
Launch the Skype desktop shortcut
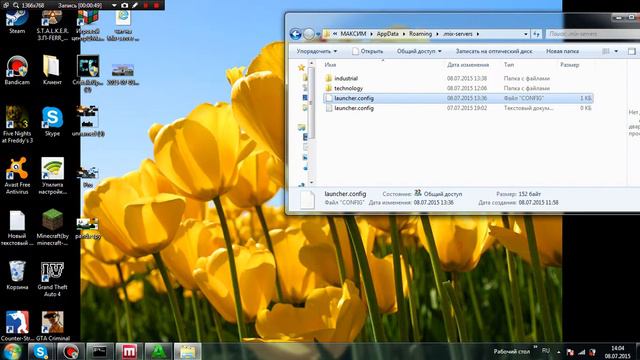coord(52,122)
